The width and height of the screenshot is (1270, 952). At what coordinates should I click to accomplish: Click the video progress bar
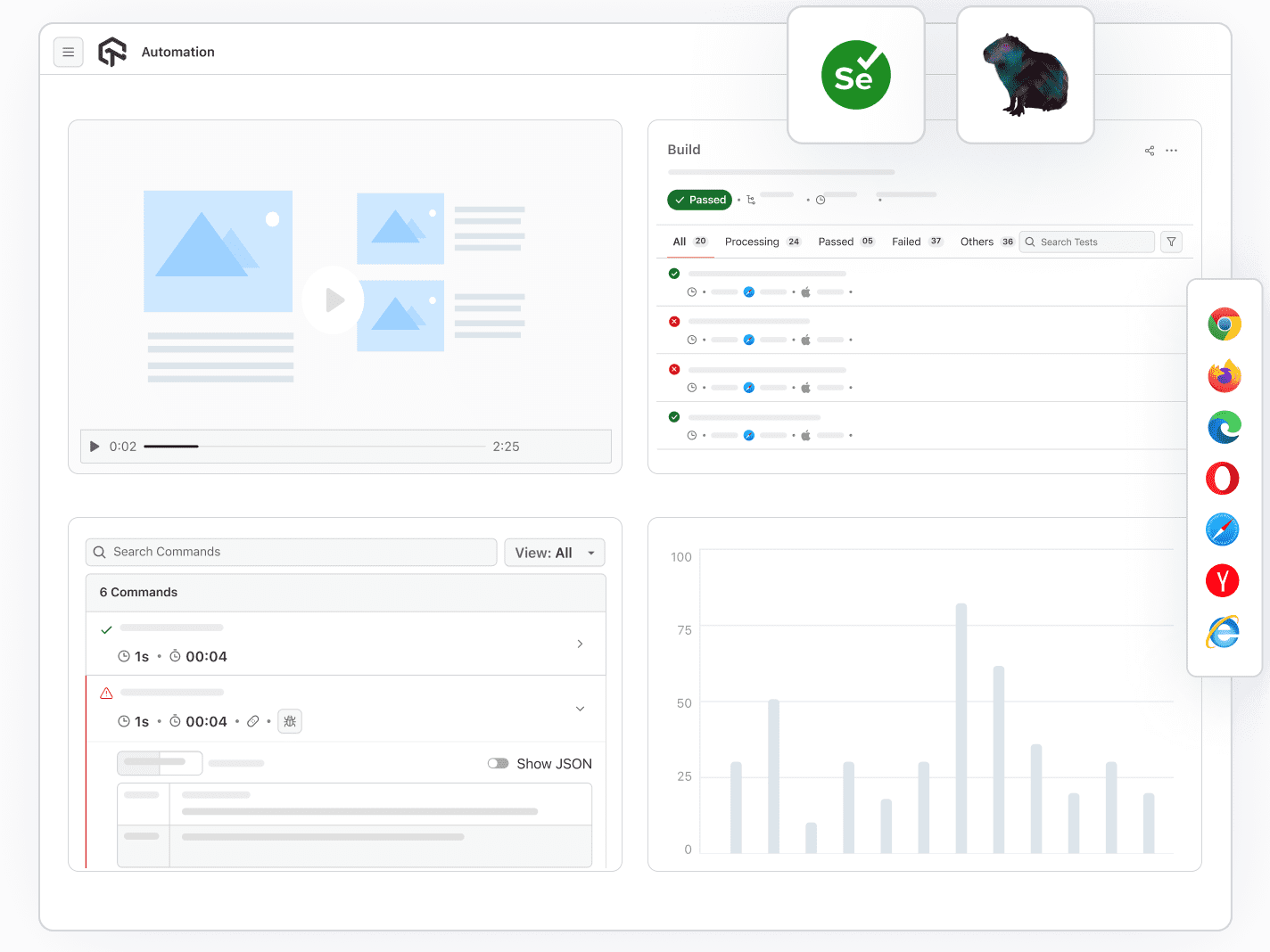312,446
